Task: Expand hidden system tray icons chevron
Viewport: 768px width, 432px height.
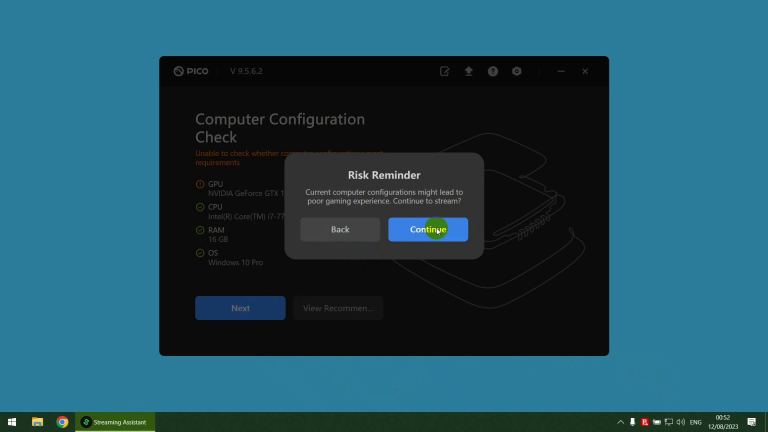Action: 620,422
